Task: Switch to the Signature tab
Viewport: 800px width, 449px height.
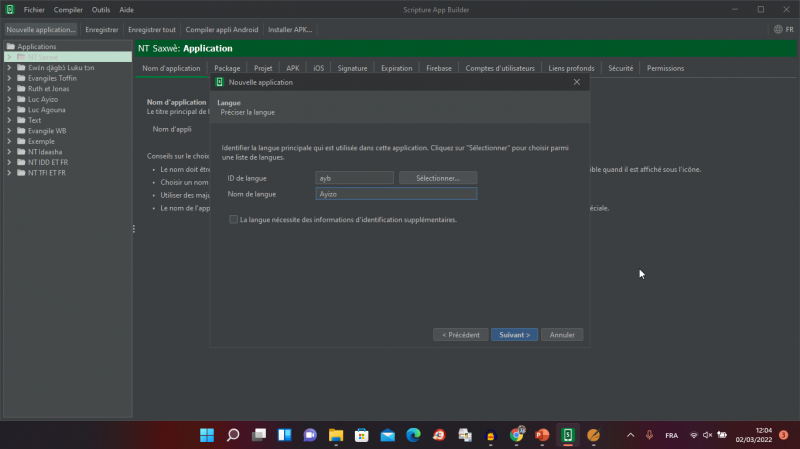Action: pos(352,68)
